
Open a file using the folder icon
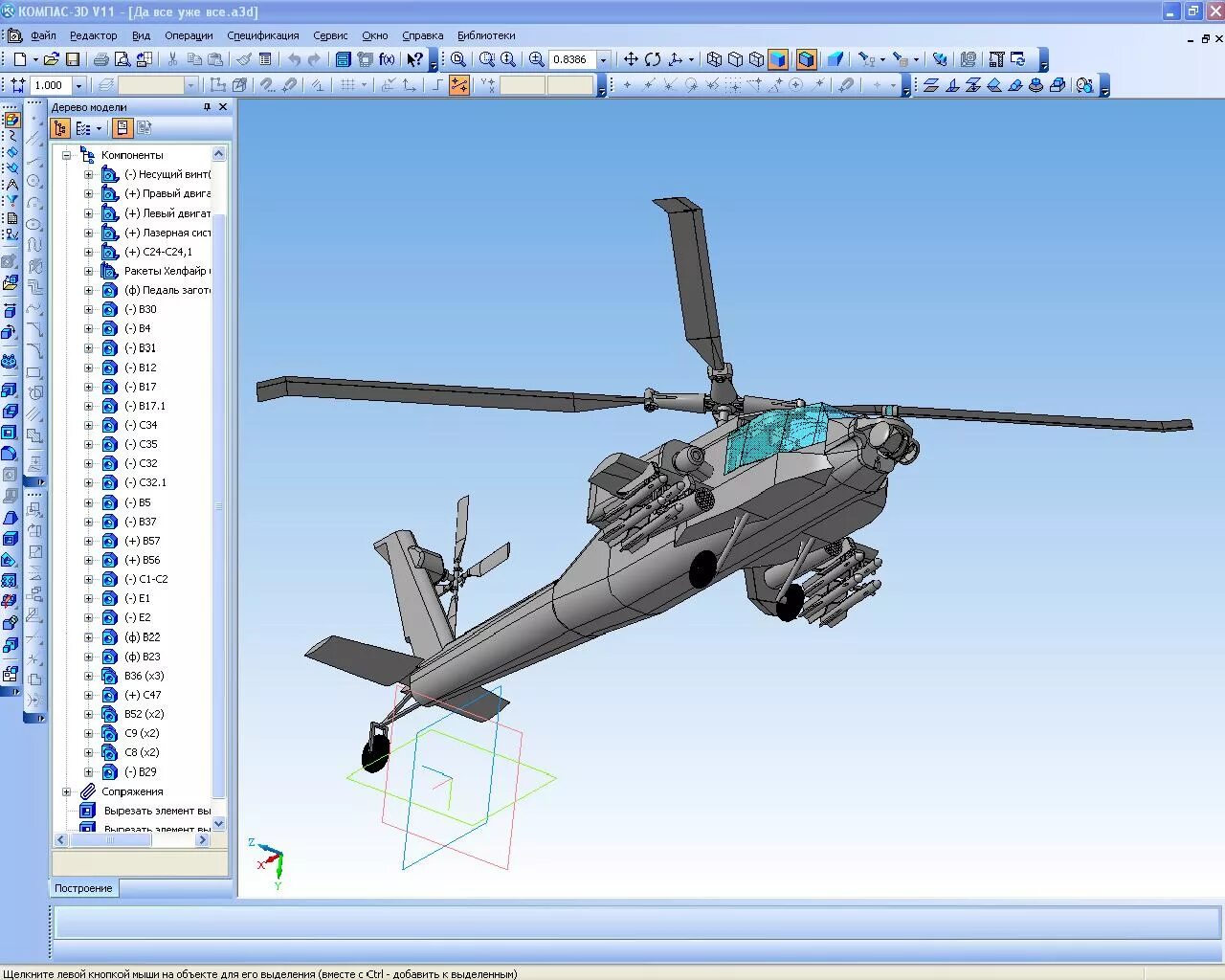(x=52, y=59)
